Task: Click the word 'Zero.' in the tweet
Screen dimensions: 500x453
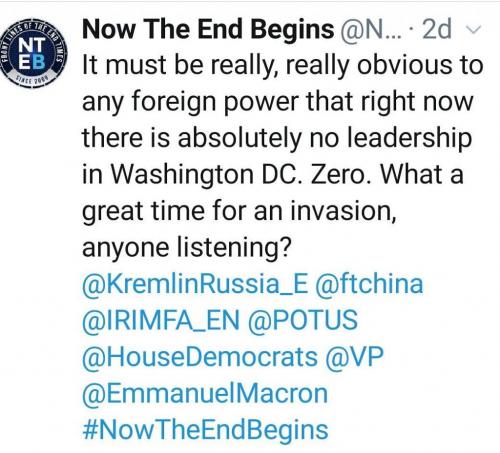Action: pyautogui.click(x=341, y=174)
